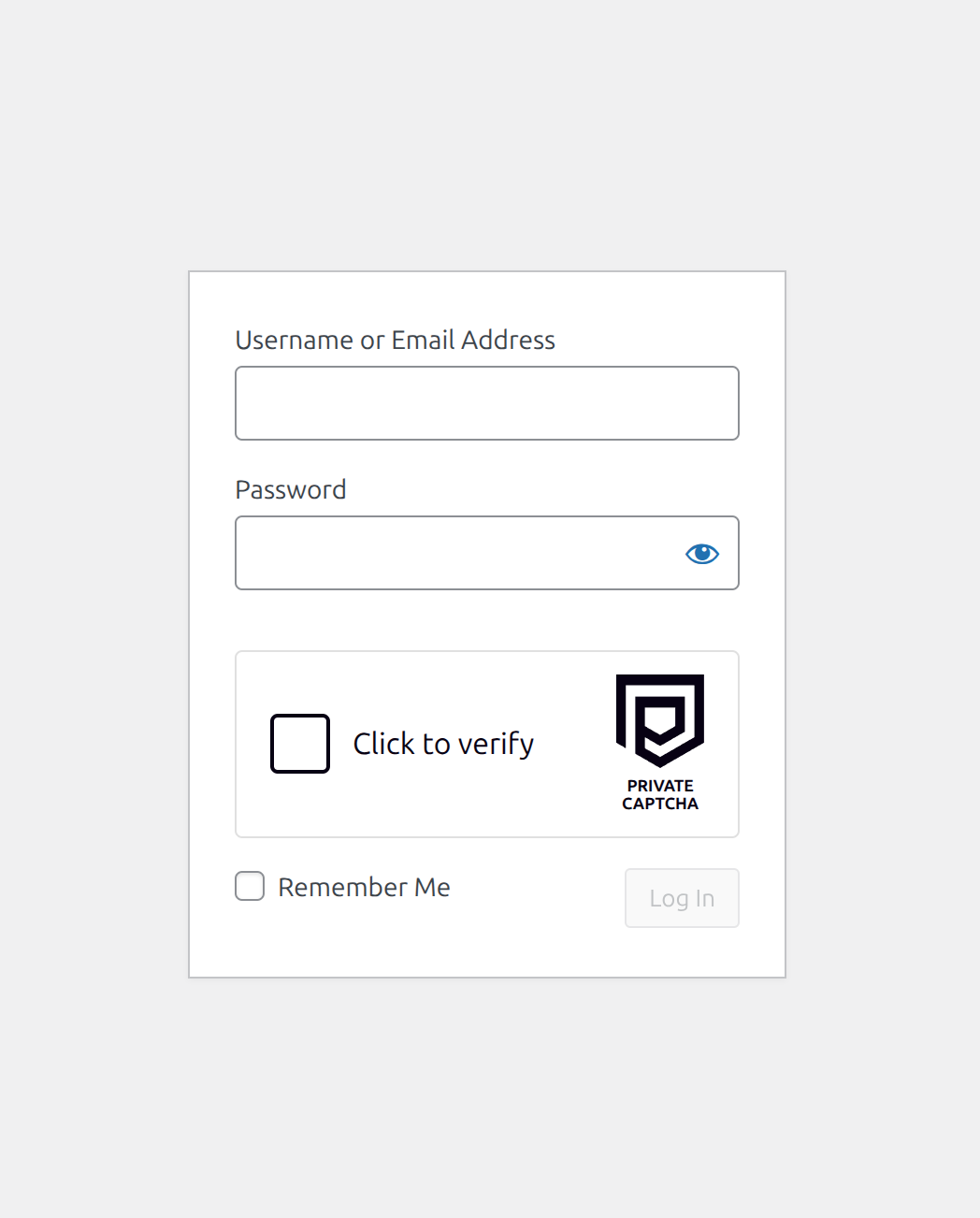This screenshot has width=980, height=1218.
Task: Click the word 'Me' beside the Remember checkbox
Action: pos(432,887)
